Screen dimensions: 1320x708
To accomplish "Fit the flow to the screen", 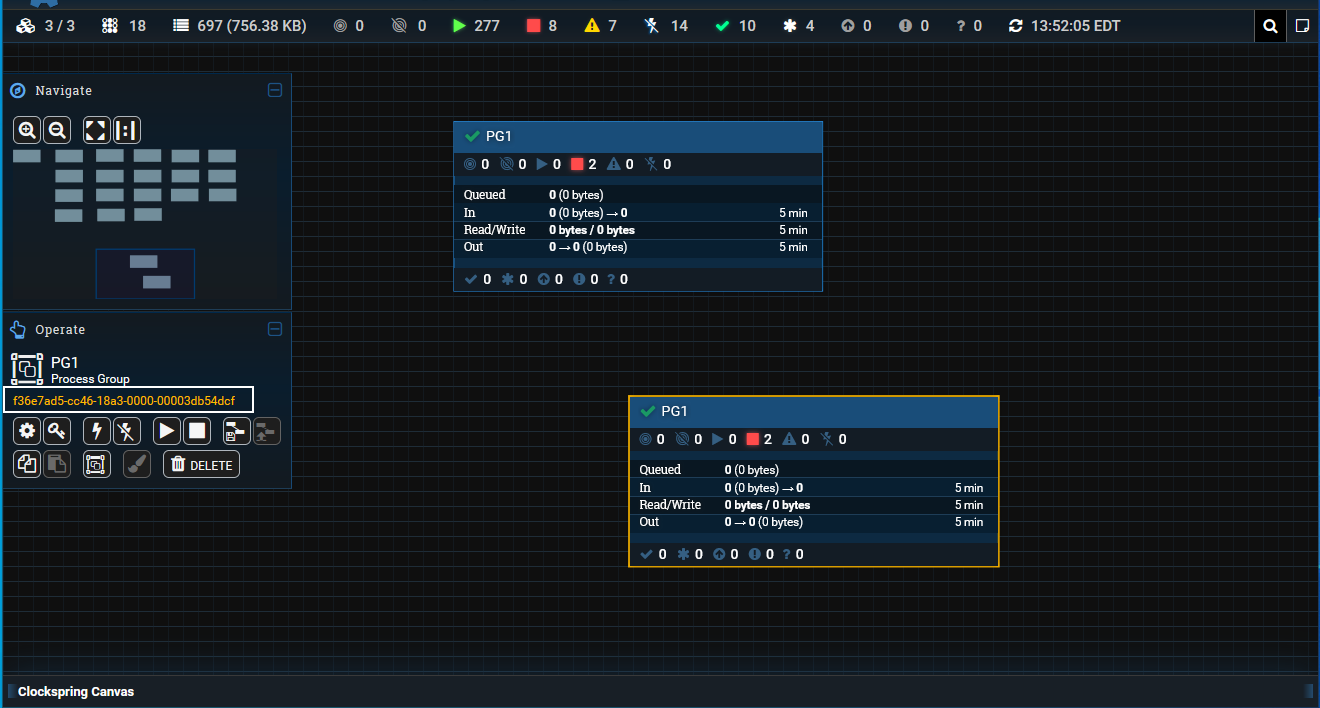I will (x=96, y=130).
